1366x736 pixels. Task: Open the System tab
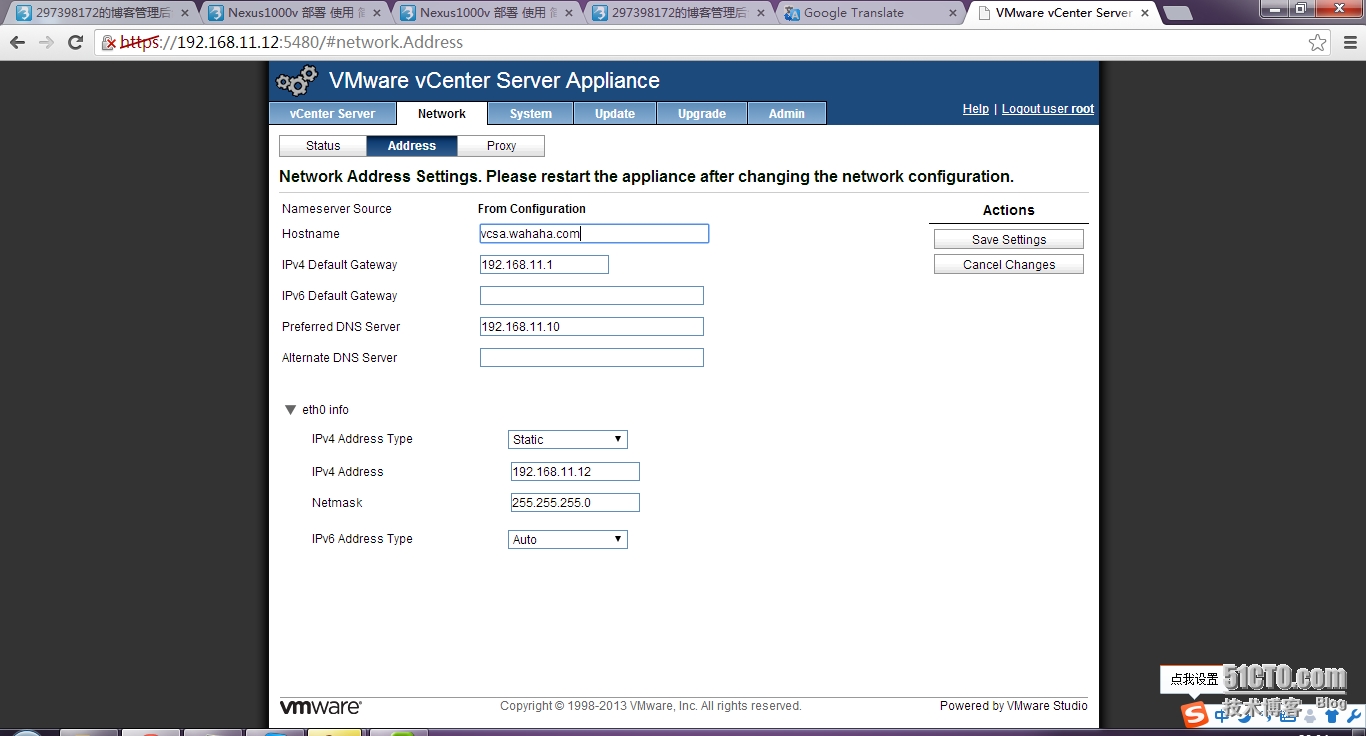pyautogui.click(x=530, y=113)
